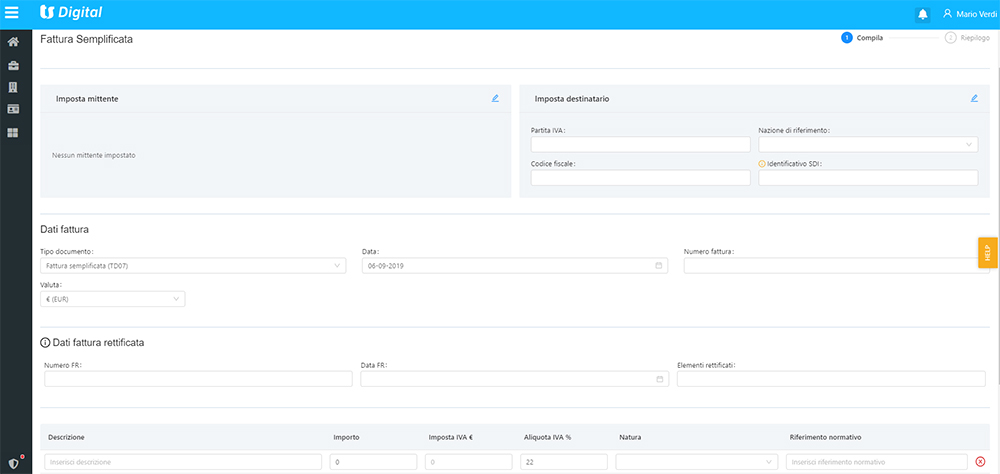Expand Nazione di riferimento dropdown

[867, 145]
